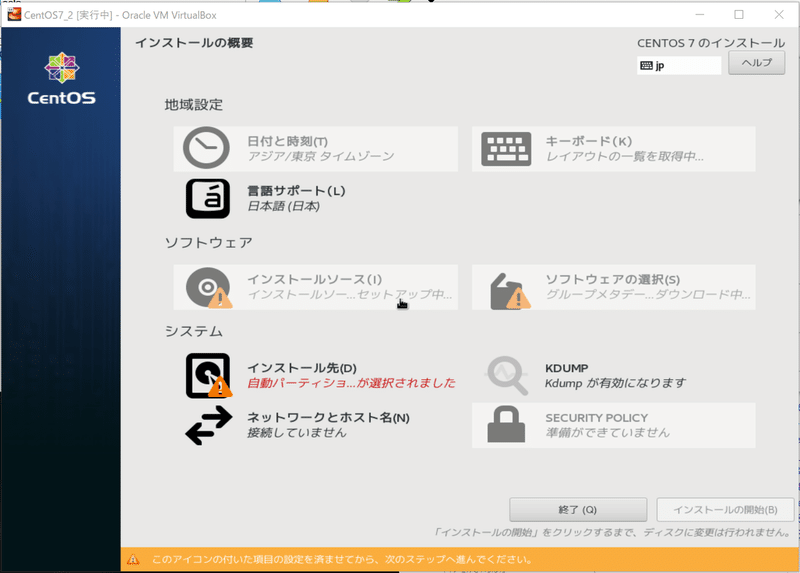This screenshot has width=800, height=573.
Task: Open the installation destination disk icon
Action: click(x=209, y=376)
